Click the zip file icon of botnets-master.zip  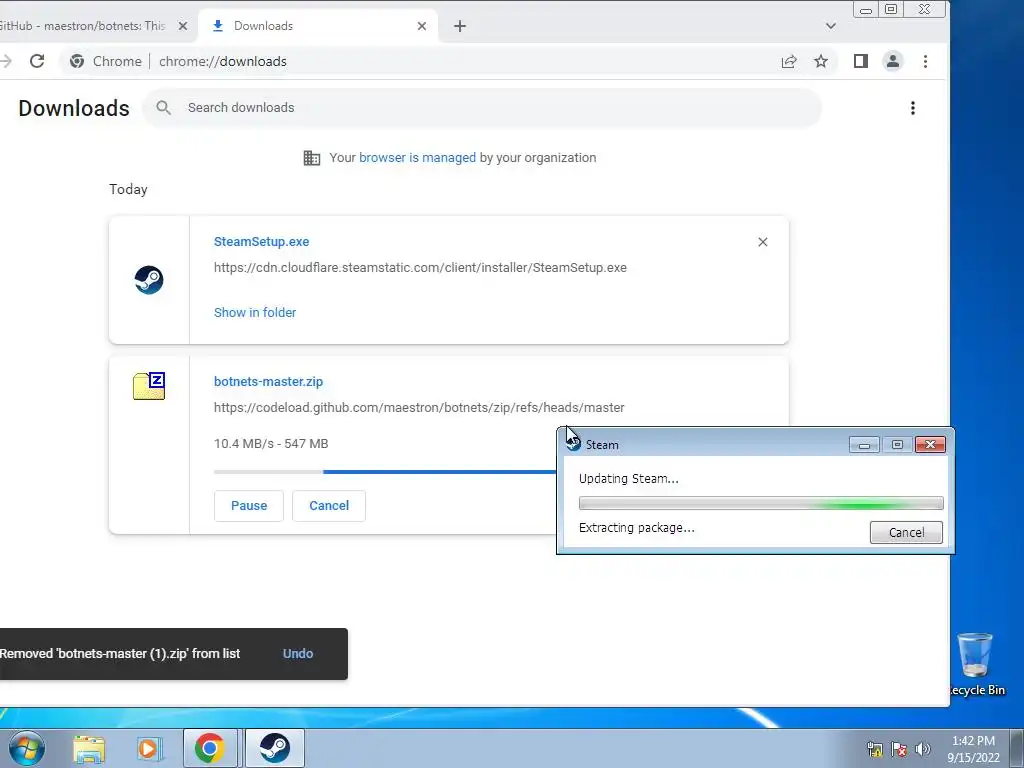tap(149, 386)
